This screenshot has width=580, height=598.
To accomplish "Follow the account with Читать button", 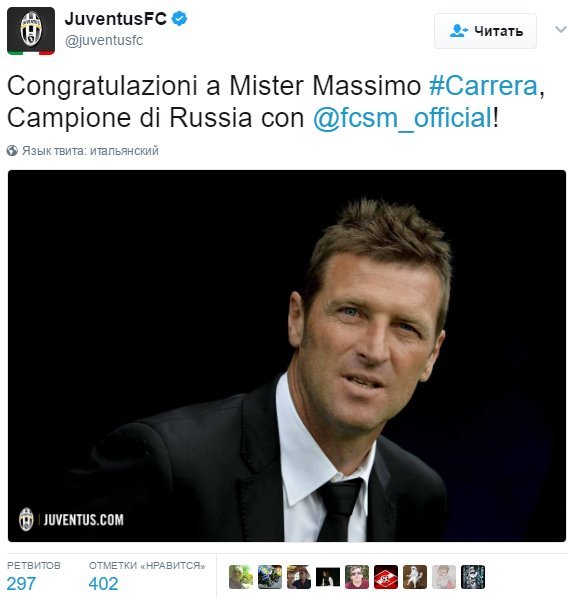I will coord(485,31).
